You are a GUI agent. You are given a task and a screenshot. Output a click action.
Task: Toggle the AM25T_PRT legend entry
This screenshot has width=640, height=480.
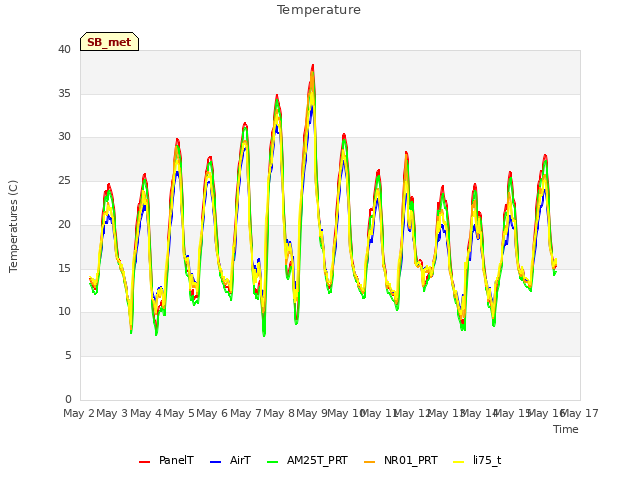[307, 461]
